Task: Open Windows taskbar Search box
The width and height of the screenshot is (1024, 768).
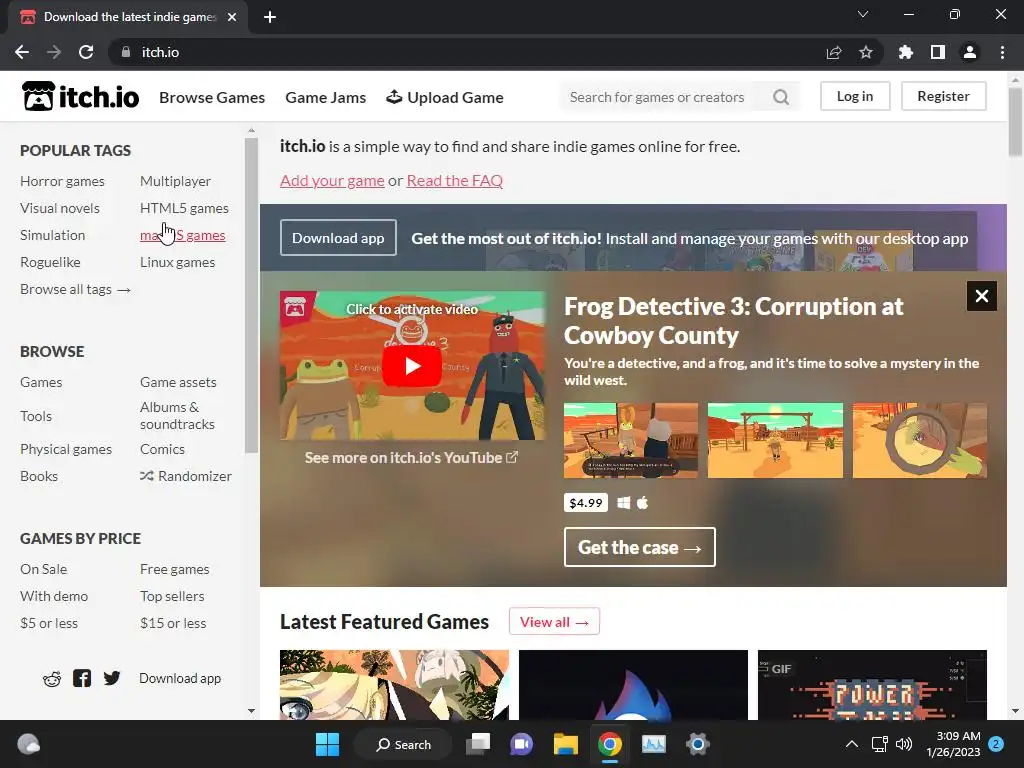Action: click(403, 744)
